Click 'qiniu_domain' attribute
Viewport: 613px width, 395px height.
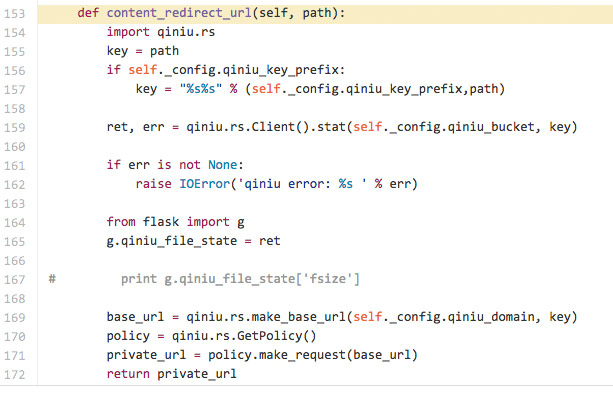pos(491,317)
